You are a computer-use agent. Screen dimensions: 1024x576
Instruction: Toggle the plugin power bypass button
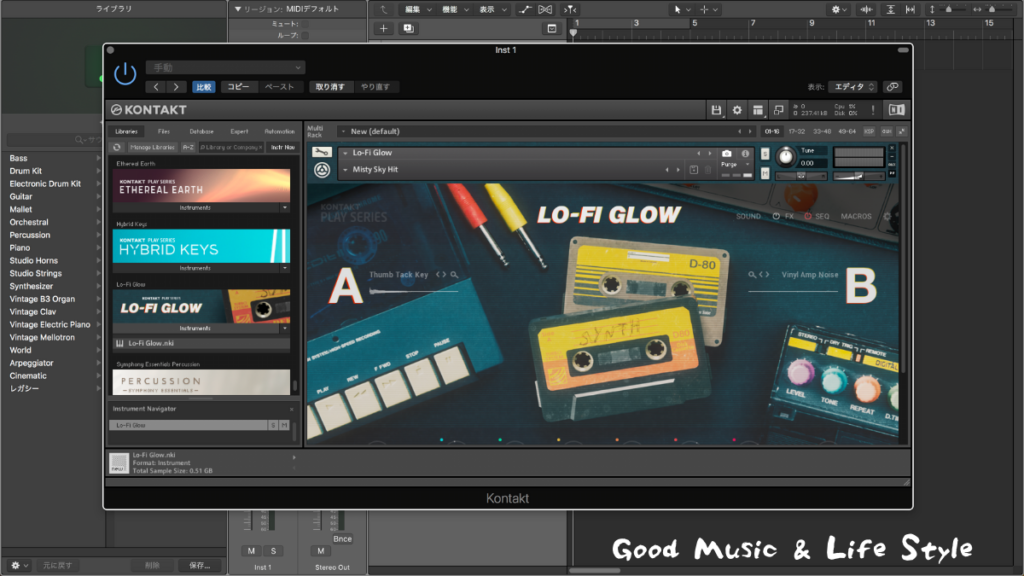click(125, 74)
